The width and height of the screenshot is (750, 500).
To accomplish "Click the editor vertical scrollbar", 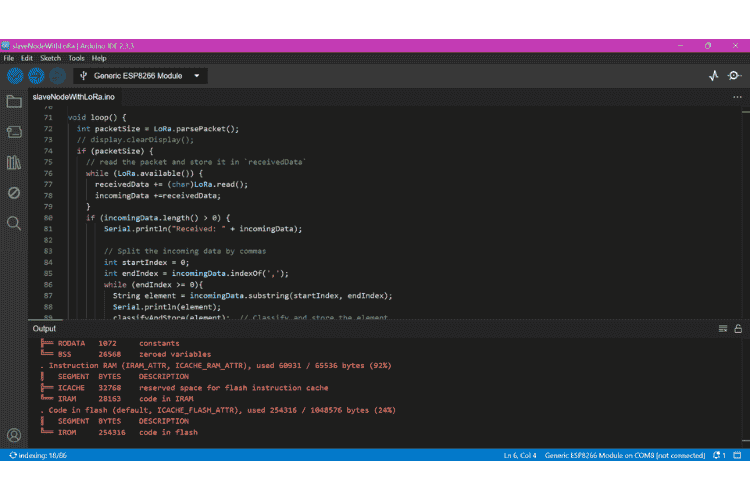I will point(746,212).
